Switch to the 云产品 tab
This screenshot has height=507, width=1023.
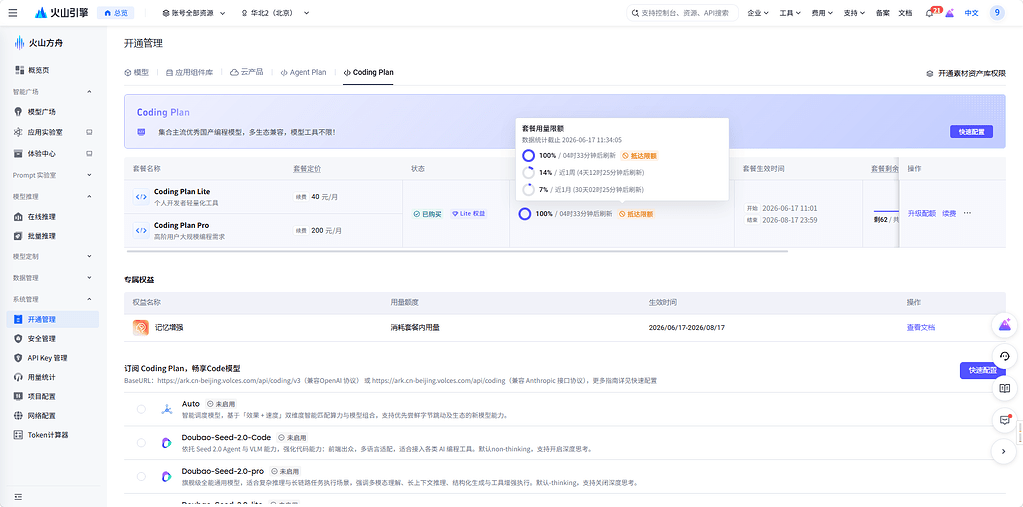(x=247, y=72)
